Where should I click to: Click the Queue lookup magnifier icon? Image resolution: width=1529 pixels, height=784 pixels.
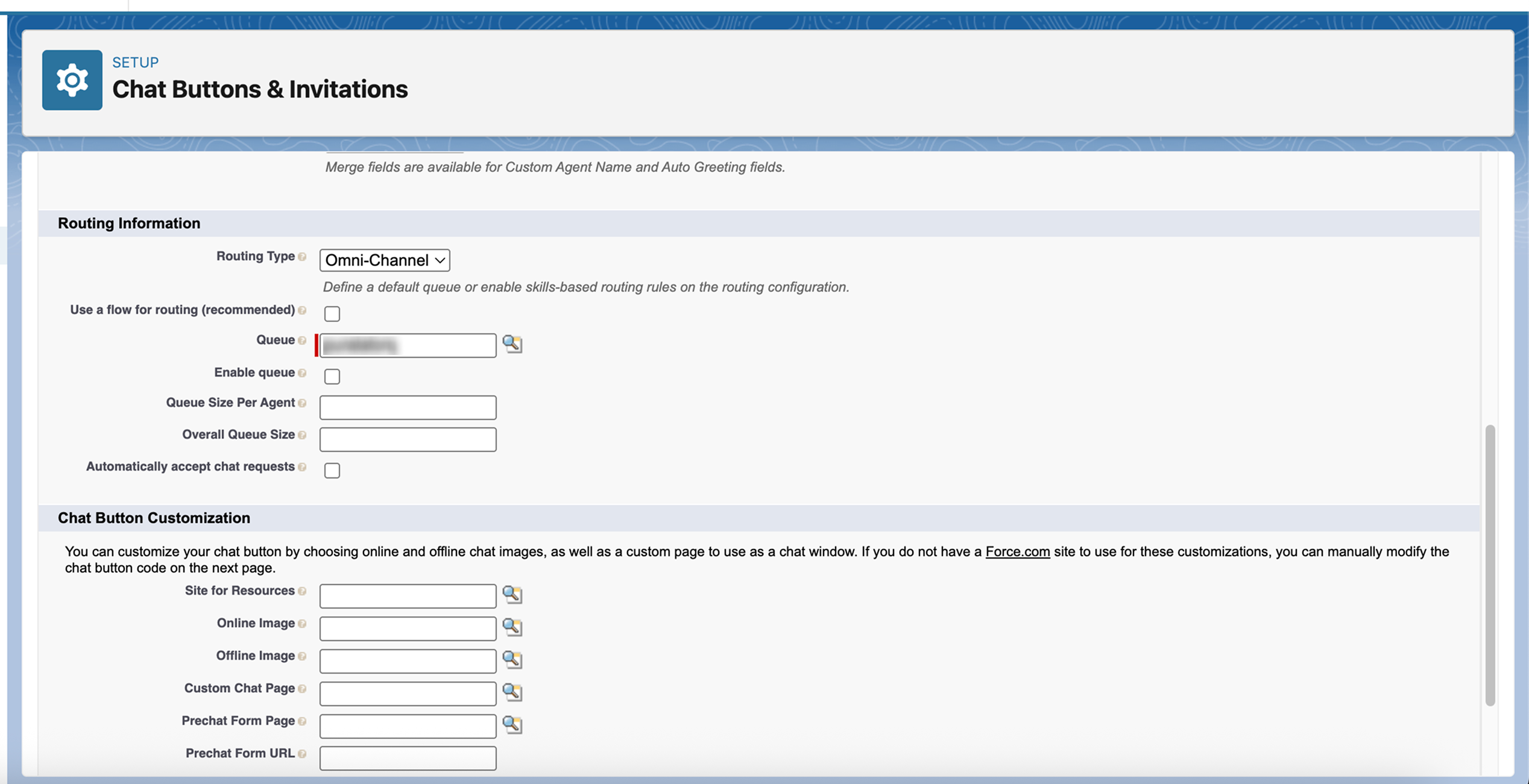click(512, 343)
